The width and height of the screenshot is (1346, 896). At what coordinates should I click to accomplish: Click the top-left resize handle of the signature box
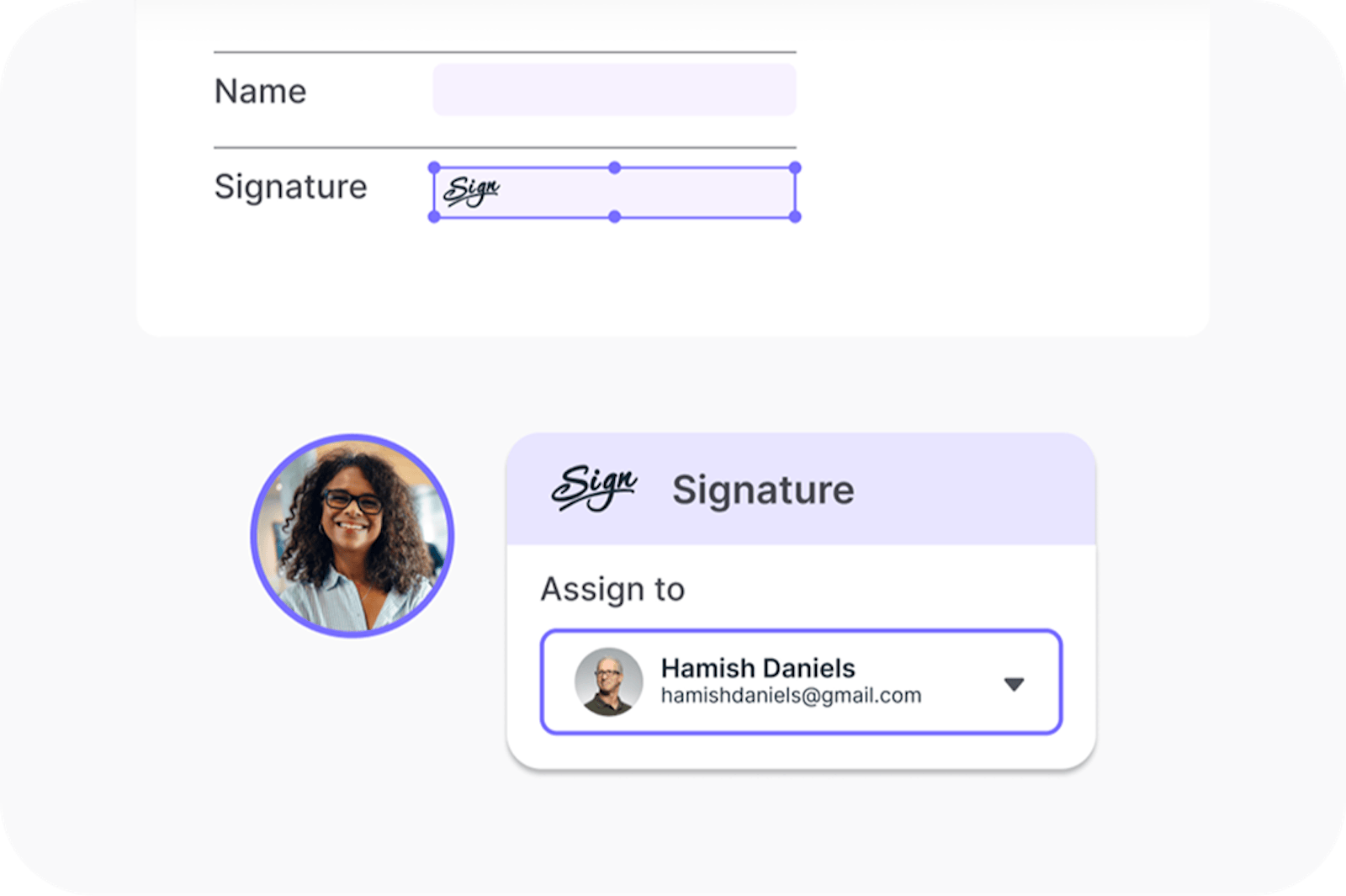click(x=434, y=168)
